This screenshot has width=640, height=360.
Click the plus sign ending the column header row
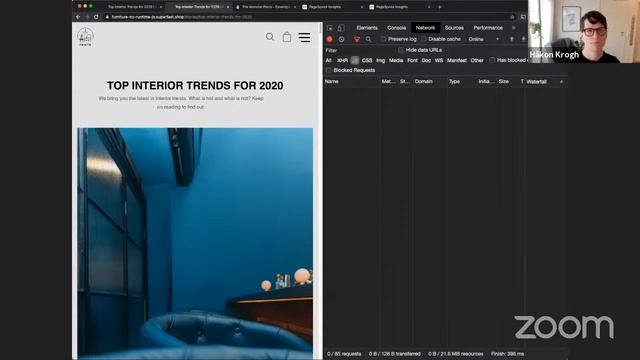(x=562, y=82)
